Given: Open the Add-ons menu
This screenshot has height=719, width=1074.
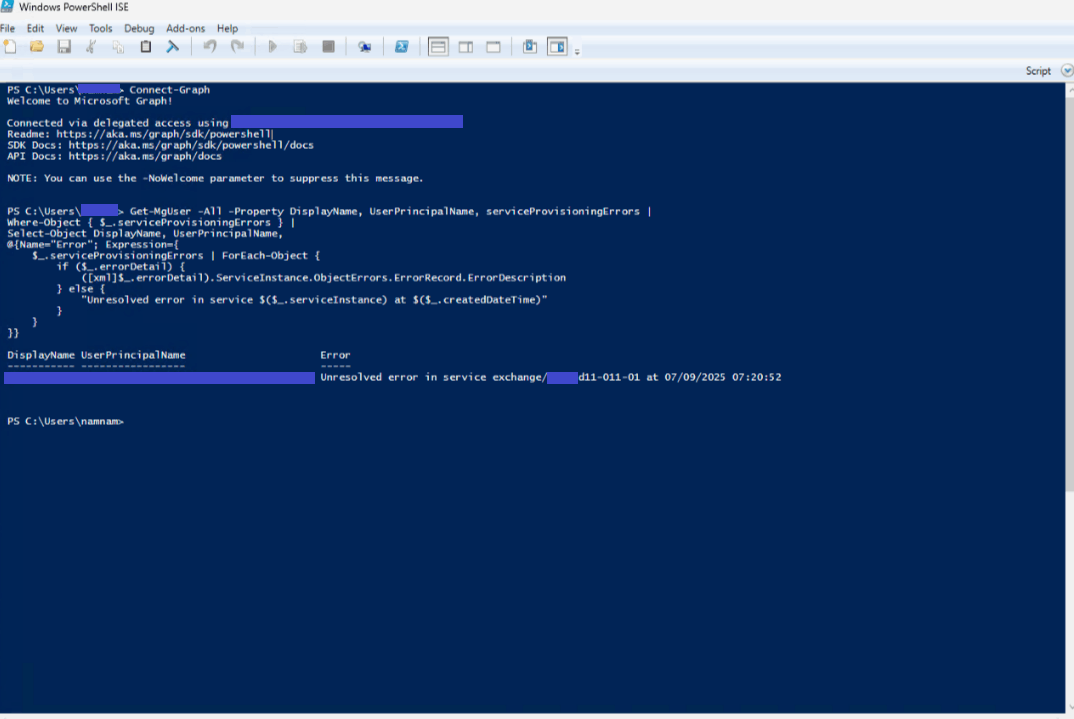Looking at the screenshot, I should click(x=185, y=28).
